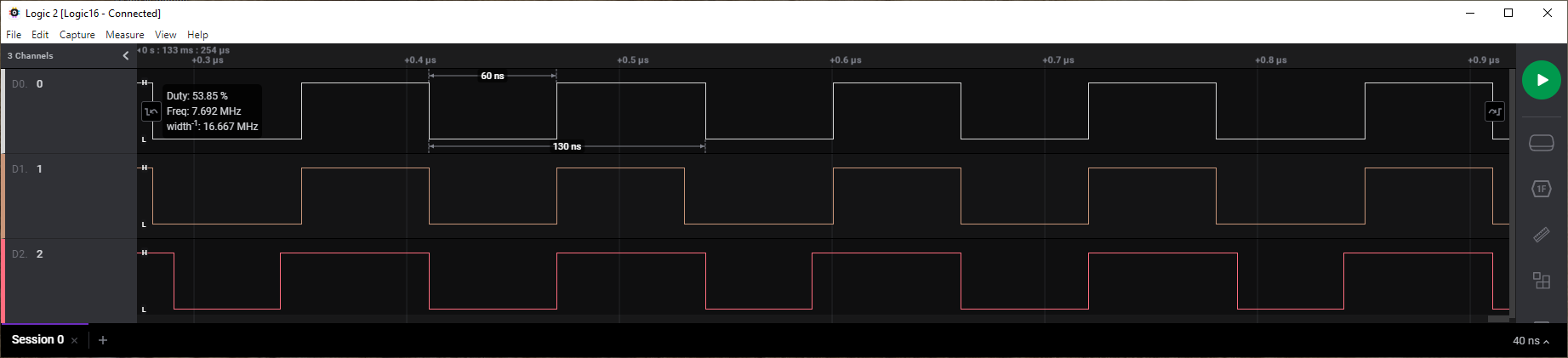The image size is (1568, 358).
Task: Select the Session 0 tab
Action: pos(37,340)
